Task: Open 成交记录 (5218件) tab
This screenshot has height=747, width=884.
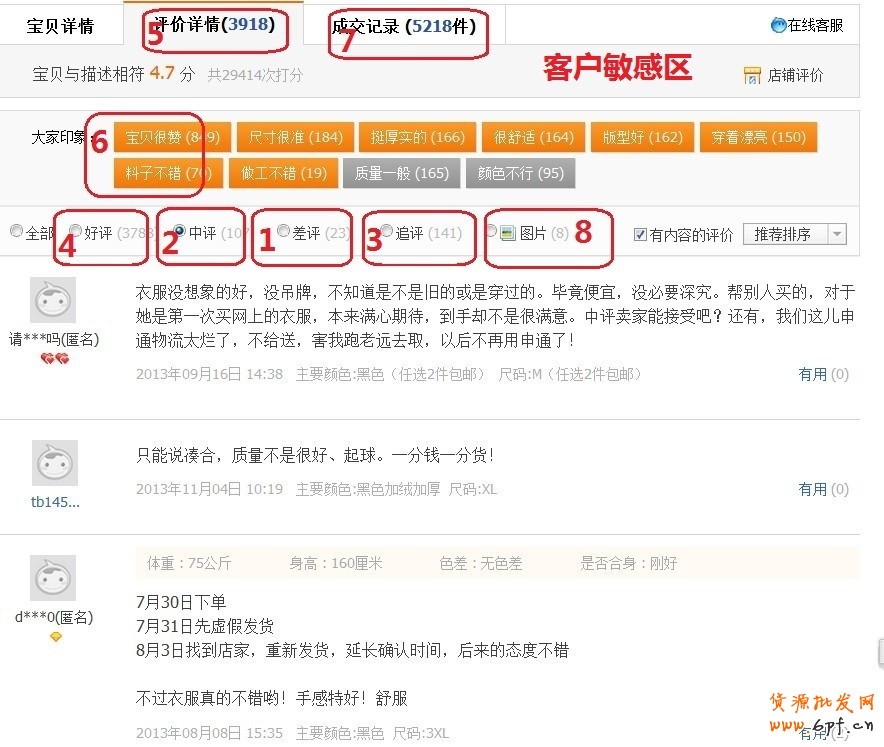Action: [x=404, y=26]
